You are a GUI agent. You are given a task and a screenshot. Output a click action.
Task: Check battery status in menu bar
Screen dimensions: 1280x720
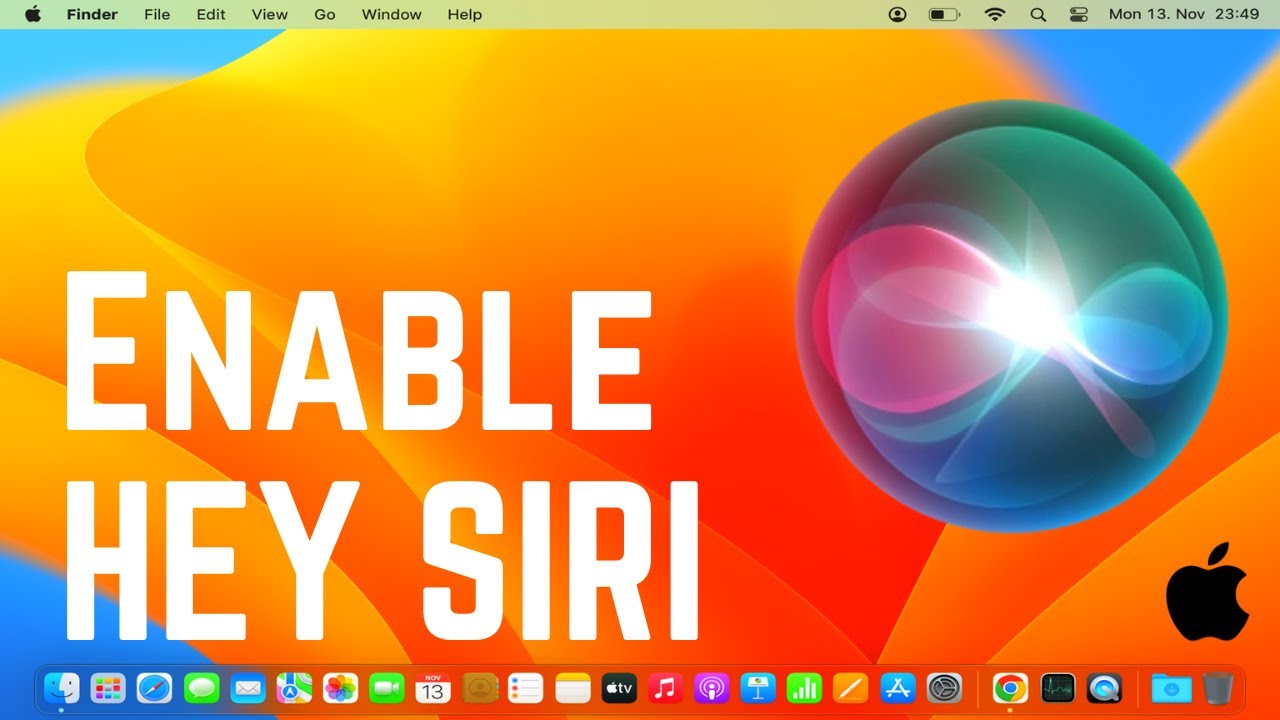[x=943, y=14]
